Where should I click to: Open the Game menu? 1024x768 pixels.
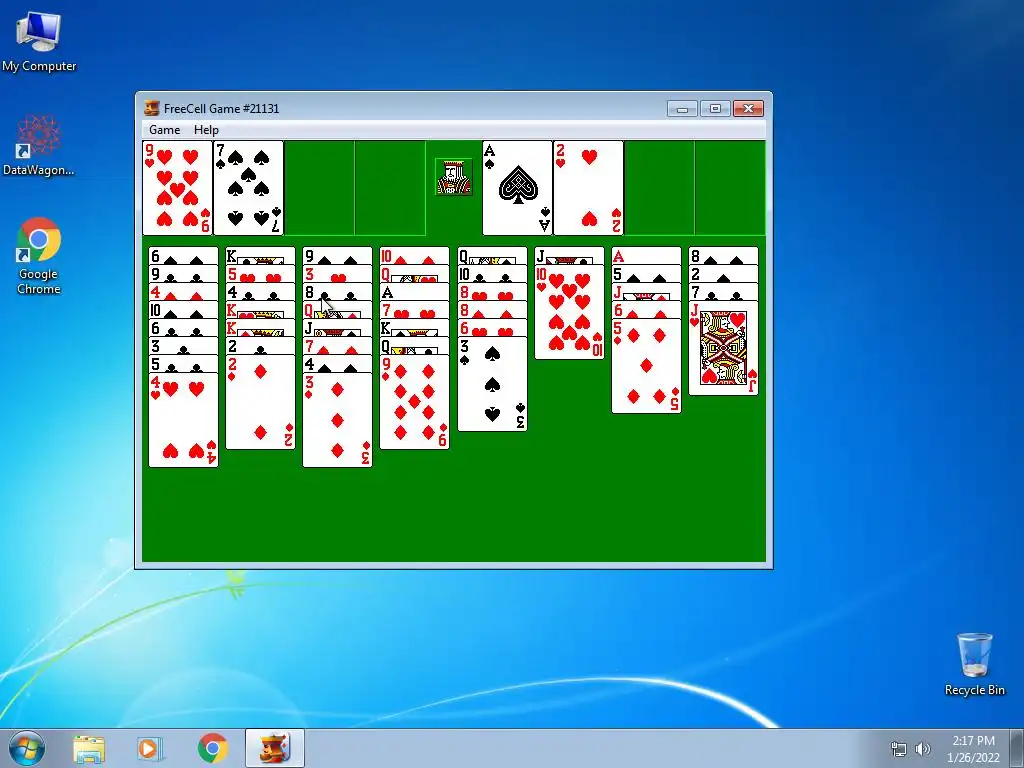click(x=164, y=129)
